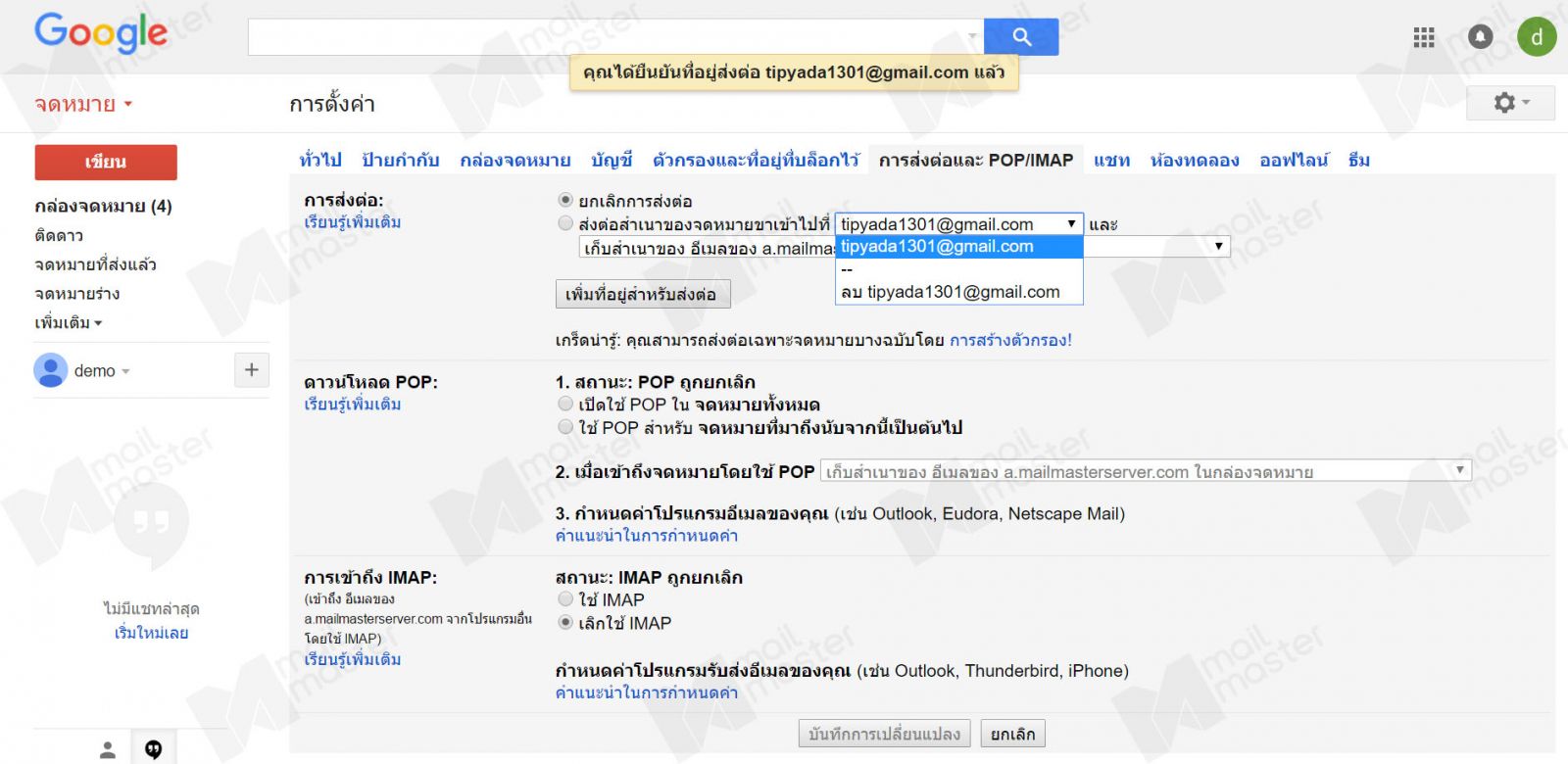Click the forwarding confirmation notification banner
This screenshot has width=1568, height=764.
click(x=794, y=72)
